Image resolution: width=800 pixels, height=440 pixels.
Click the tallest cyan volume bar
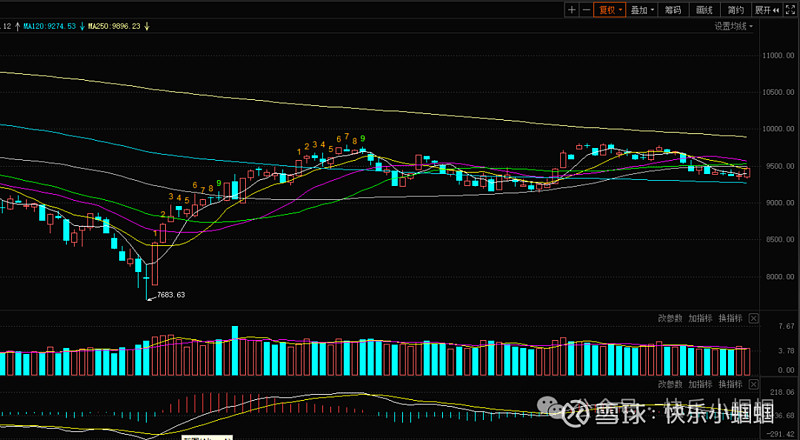point(235,351)
